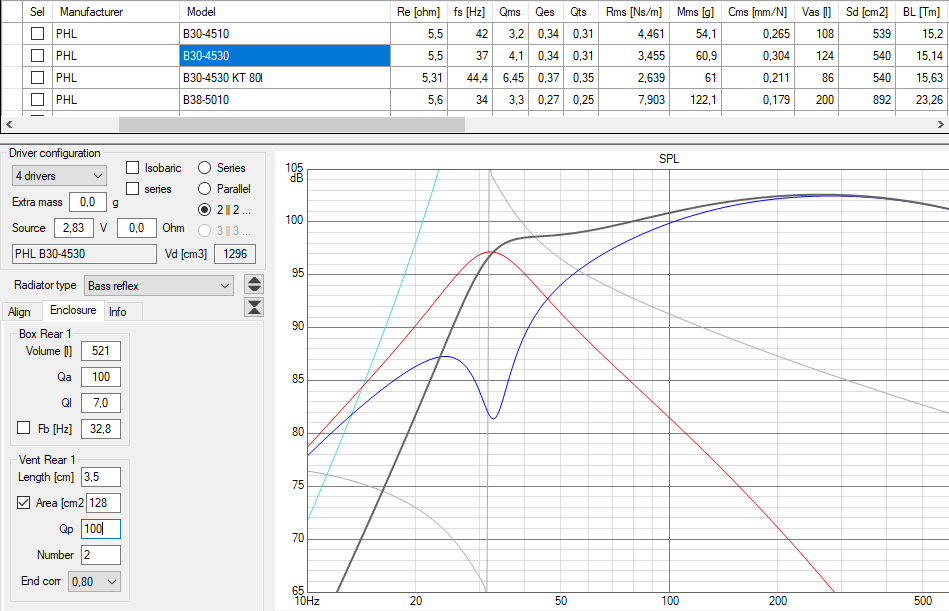The width and height of the screenshot is (949, 611).
Task: Enable the Isobaric checkbox
Action: (x=133, y=168)
